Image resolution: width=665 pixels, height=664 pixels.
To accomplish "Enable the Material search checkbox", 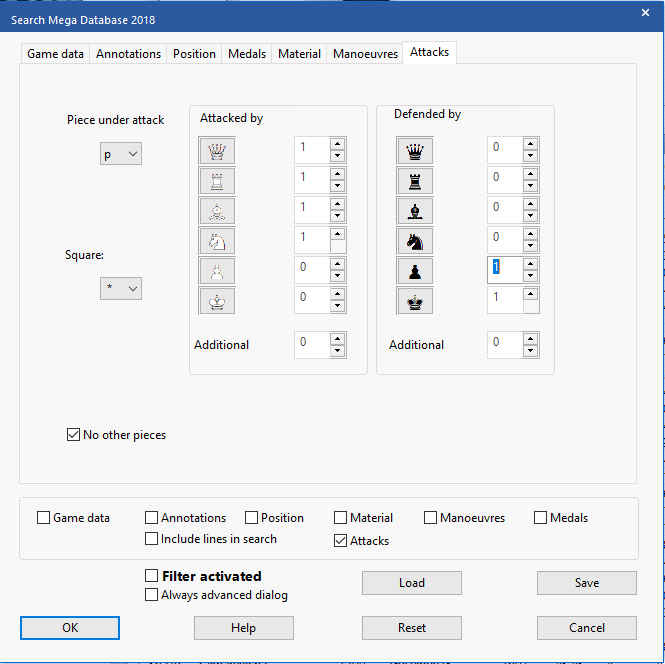I will [x=341, y=518].
